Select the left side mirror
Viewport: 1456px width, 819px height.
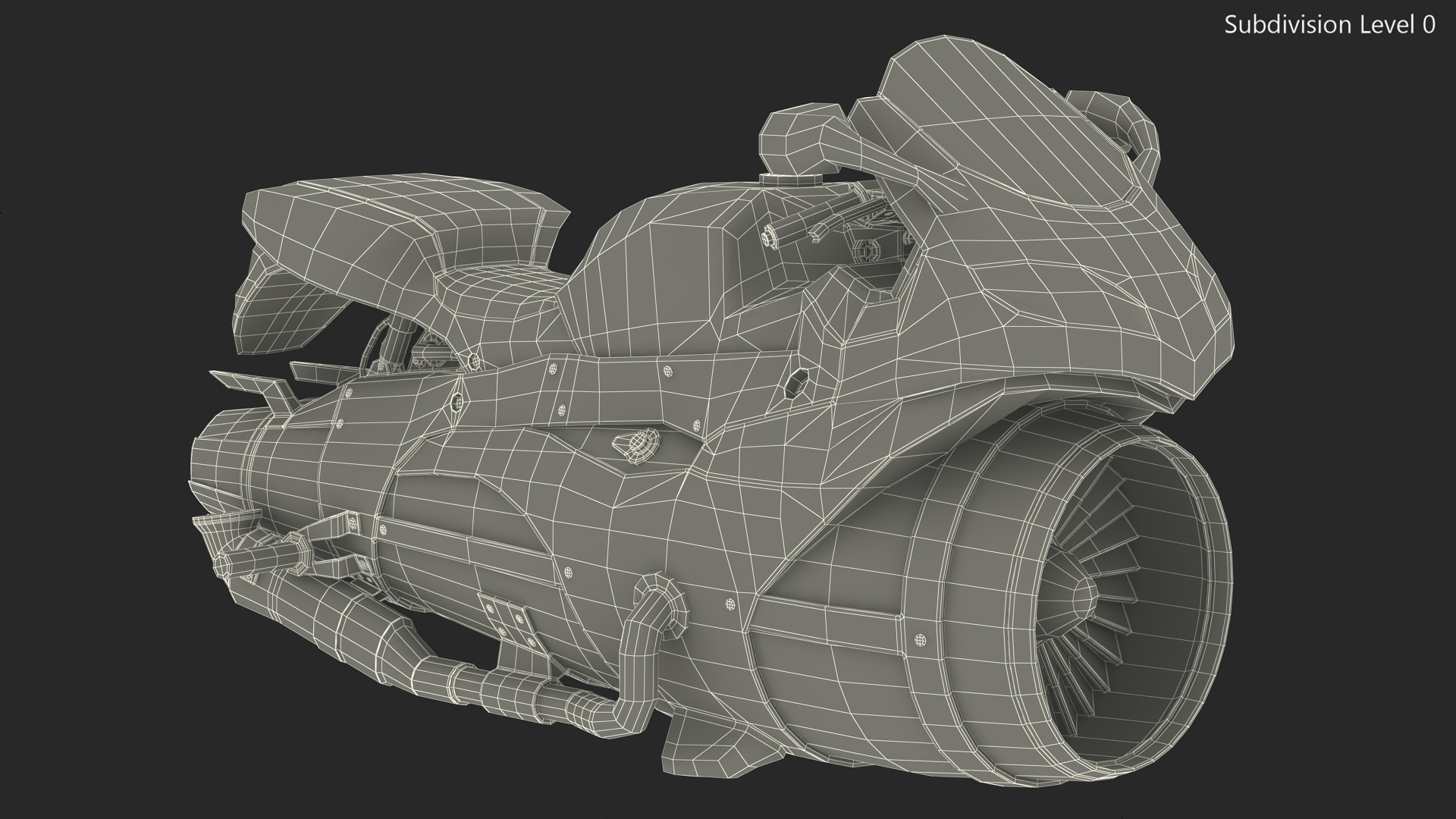tap(796, 142)
